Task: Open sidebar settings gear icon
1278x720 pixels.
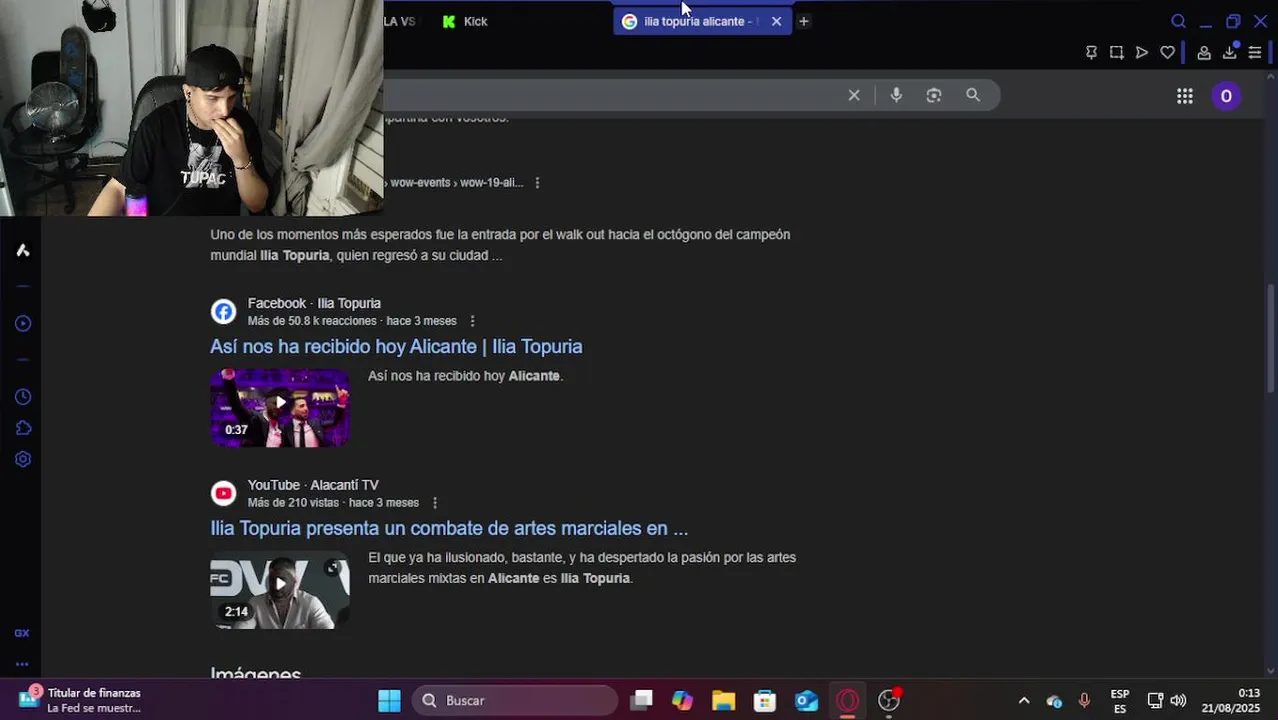Action: pyautogui.click(x=22, y=459)
